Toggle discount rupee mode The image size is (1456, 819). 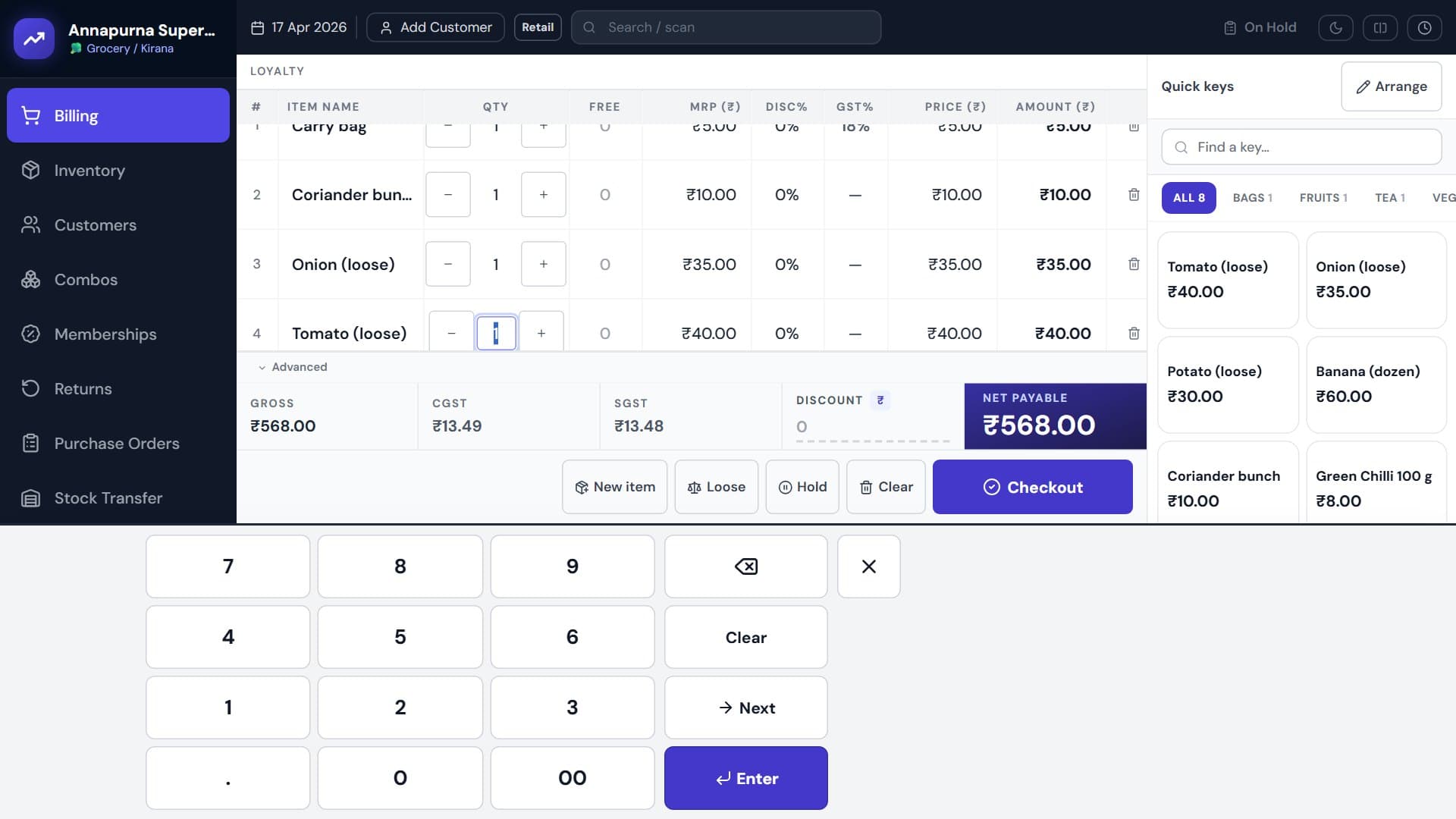click(880, 400)
